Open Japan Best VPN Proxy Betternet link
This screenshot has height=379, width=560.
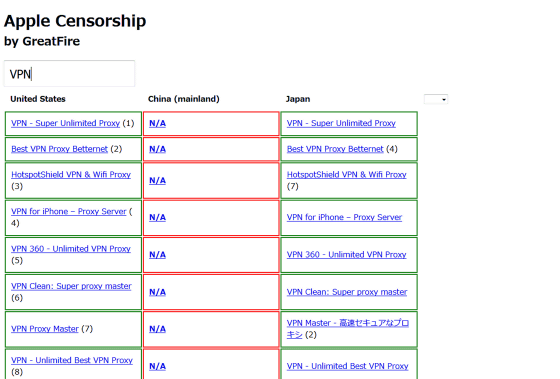click(x=335, y=149)
